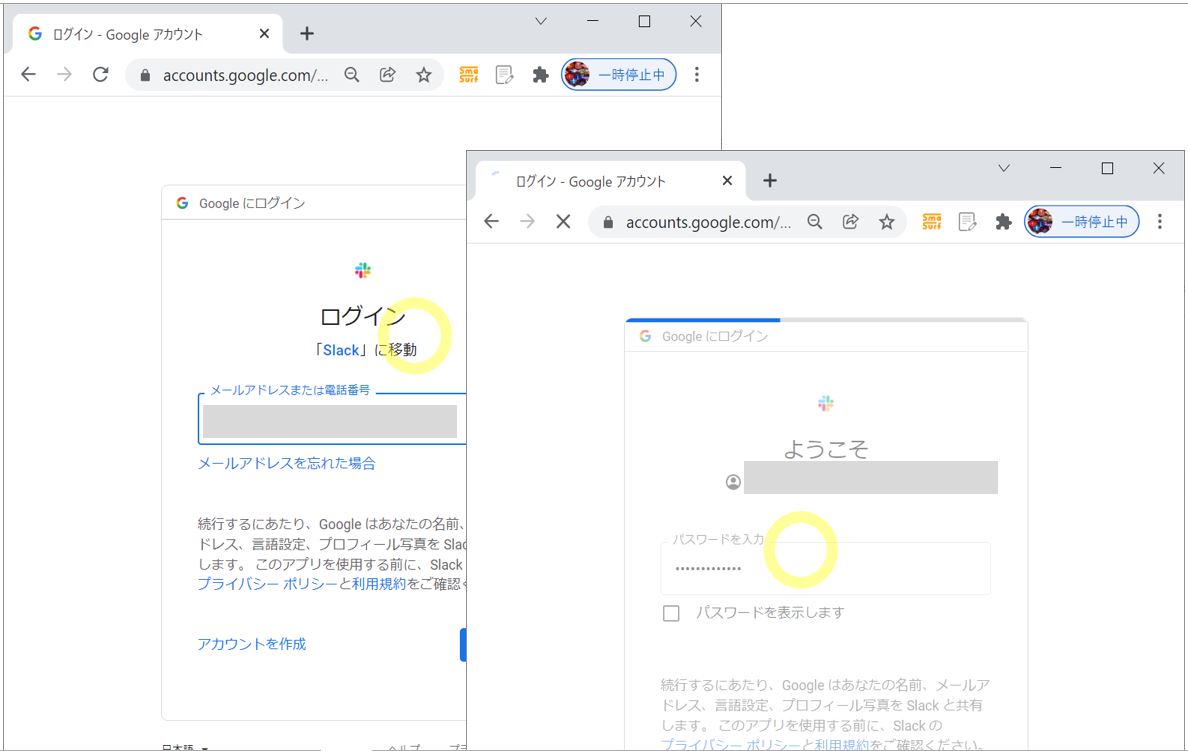Expand the tab search chevron in the back window

(541, 21)
